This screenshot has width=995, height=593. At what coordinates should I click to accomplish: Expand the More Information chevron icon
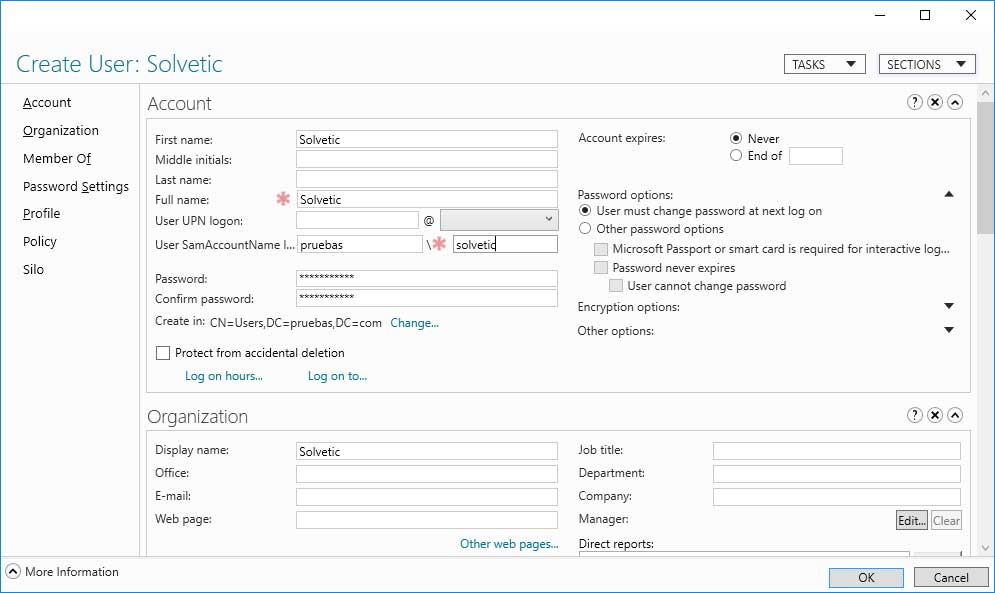[13, 572]
